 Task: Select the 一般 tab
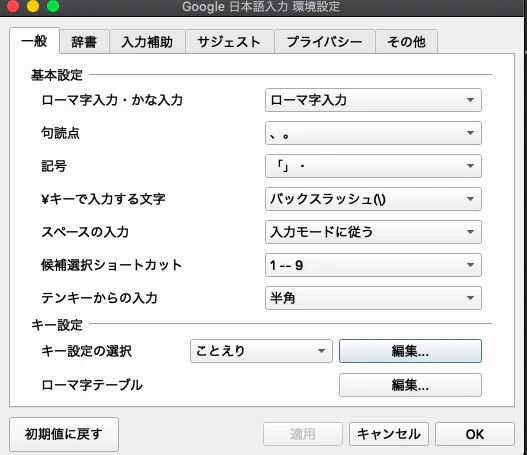(35, 41)
